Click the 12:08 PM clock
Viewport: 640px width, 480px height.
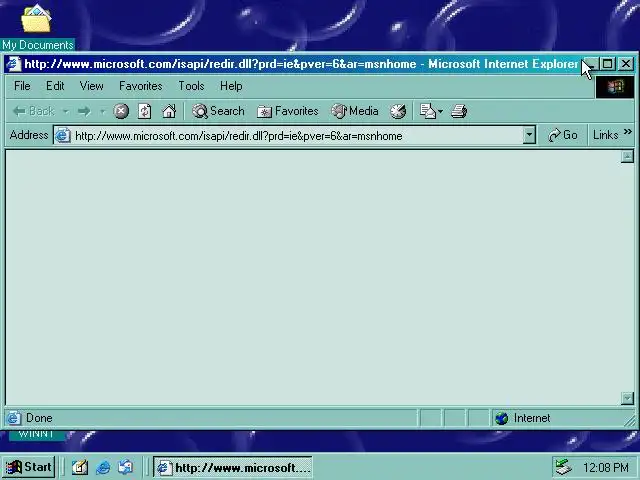[x=606, y=467]
